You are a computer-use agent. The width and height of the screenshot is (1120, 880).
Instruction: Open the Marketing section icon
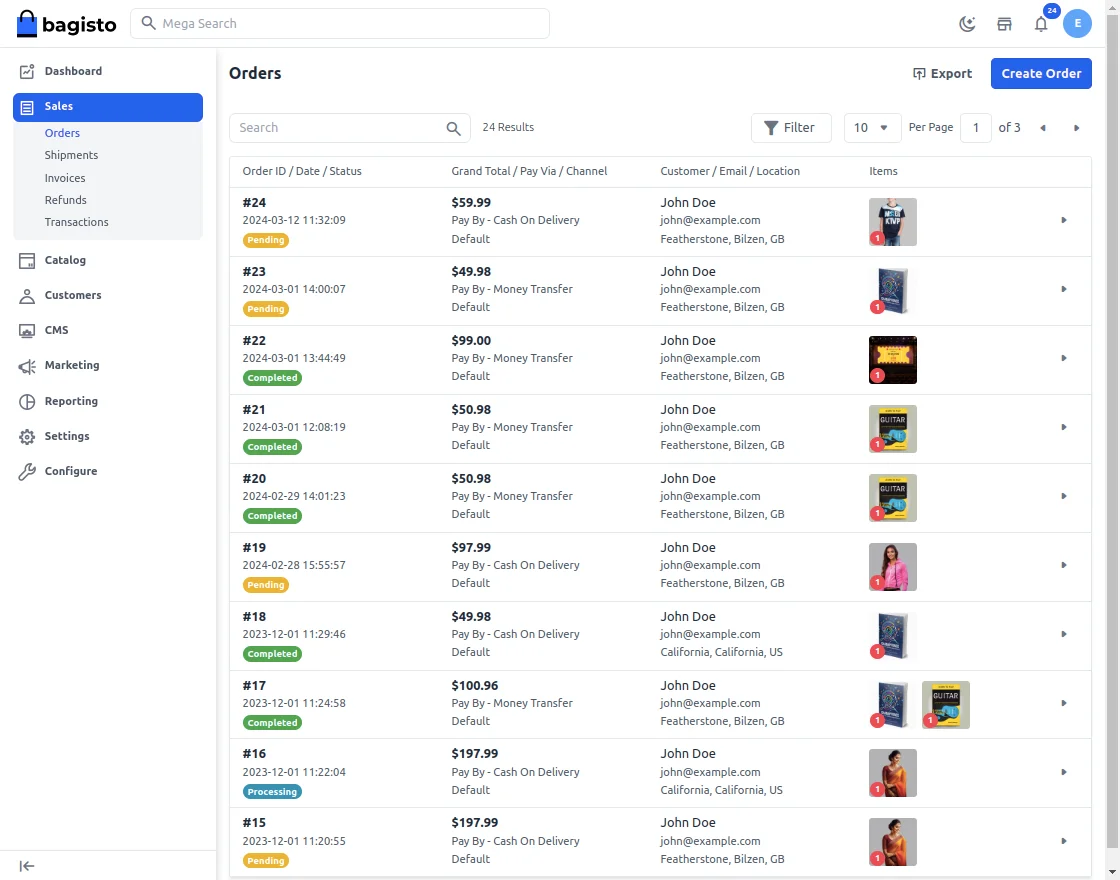pos(29,365)
